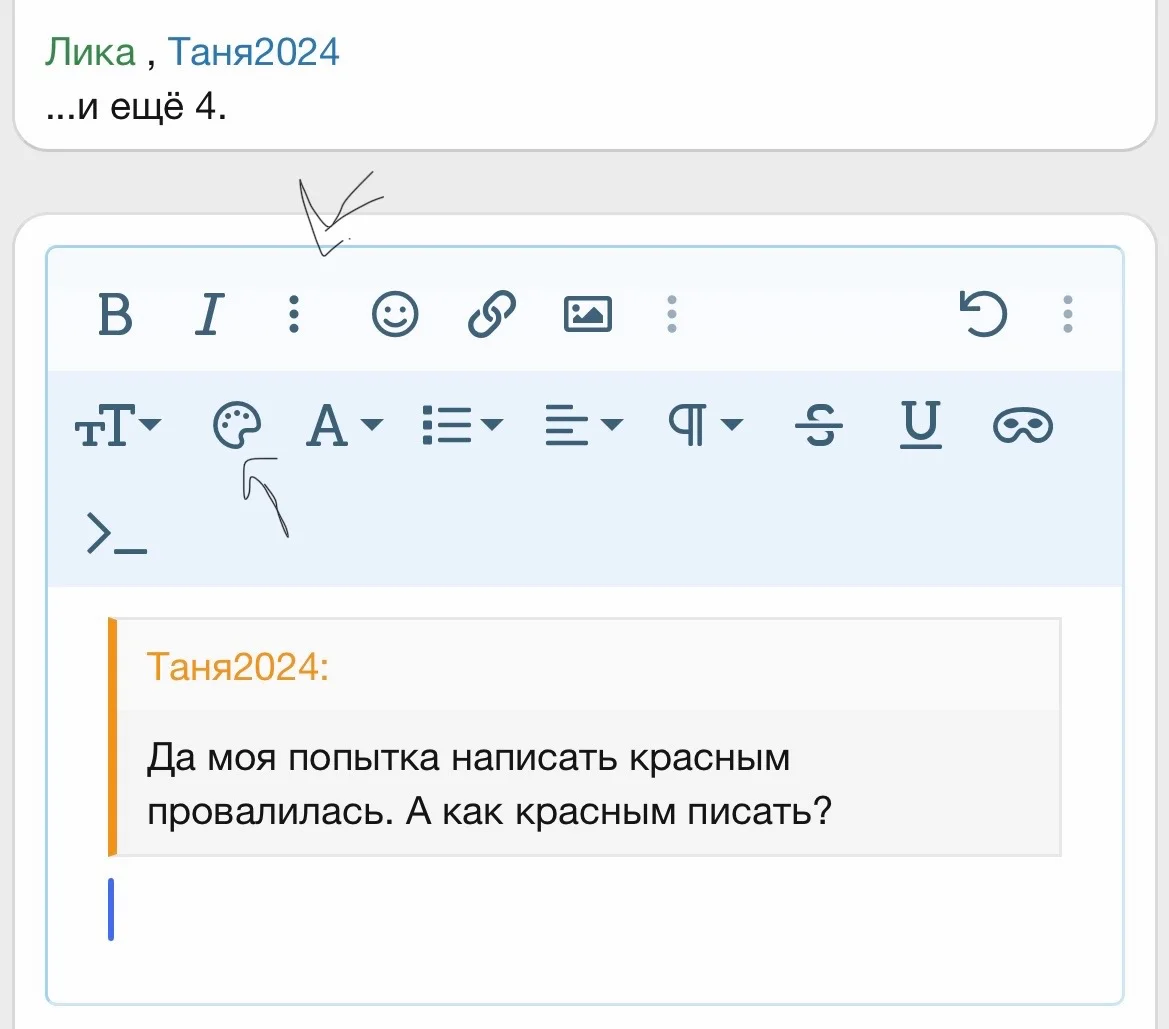Insert inline code with the prompt icon

click(117, 534)
